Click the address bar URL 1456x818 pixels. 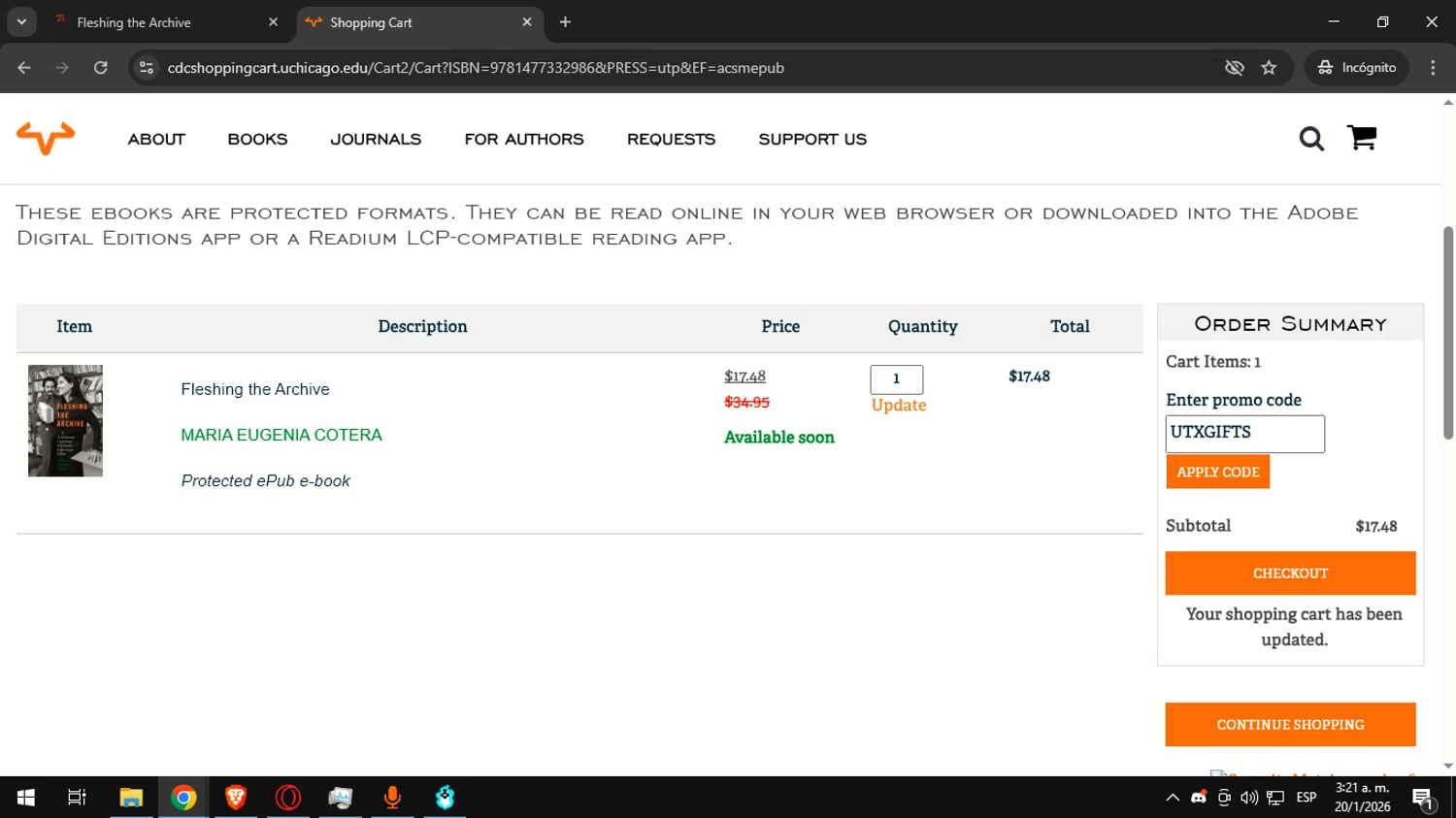pyautogui.click(x=476, y=68)
